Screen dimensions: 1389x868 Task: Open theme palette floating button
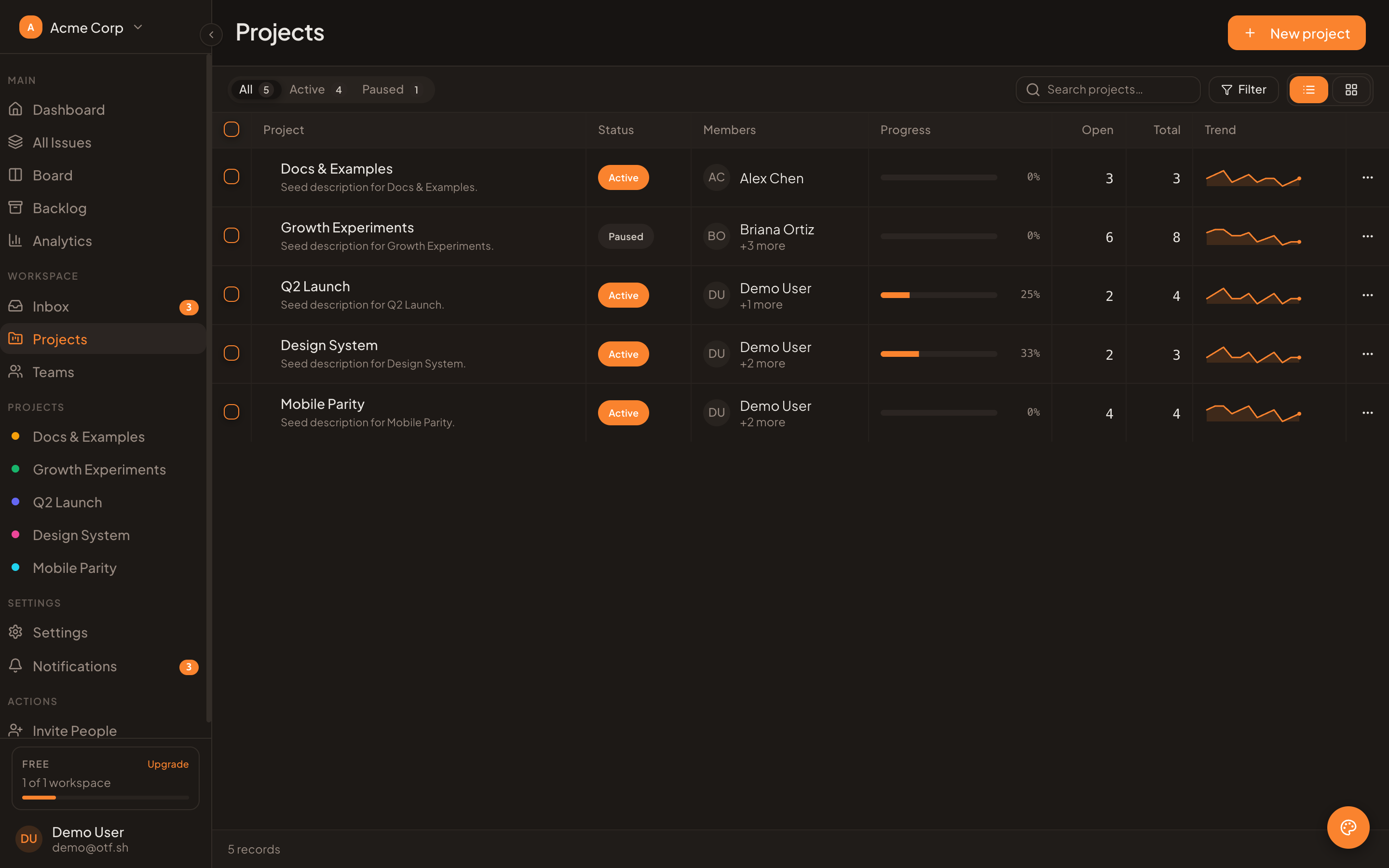click(x=1348, y=827)
